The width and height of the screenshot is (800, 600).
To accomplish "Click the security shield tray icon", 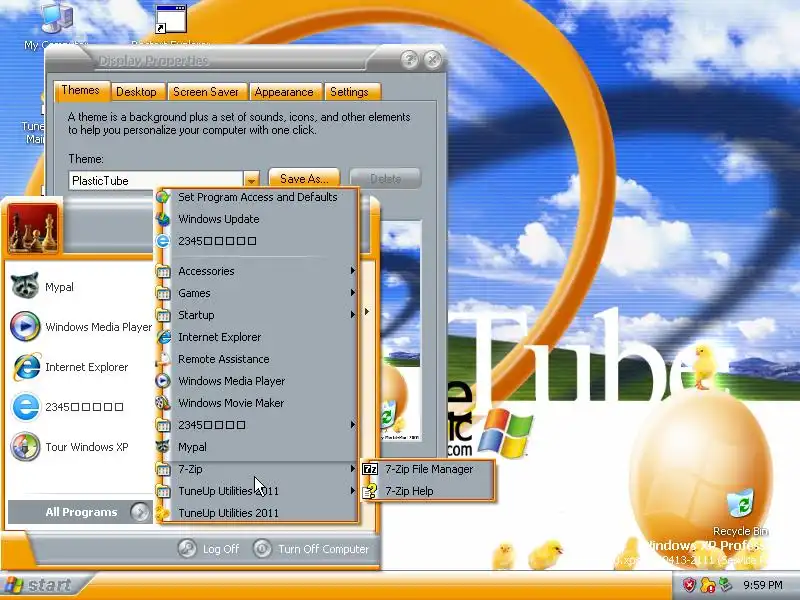I will click(x=689, y=585).
